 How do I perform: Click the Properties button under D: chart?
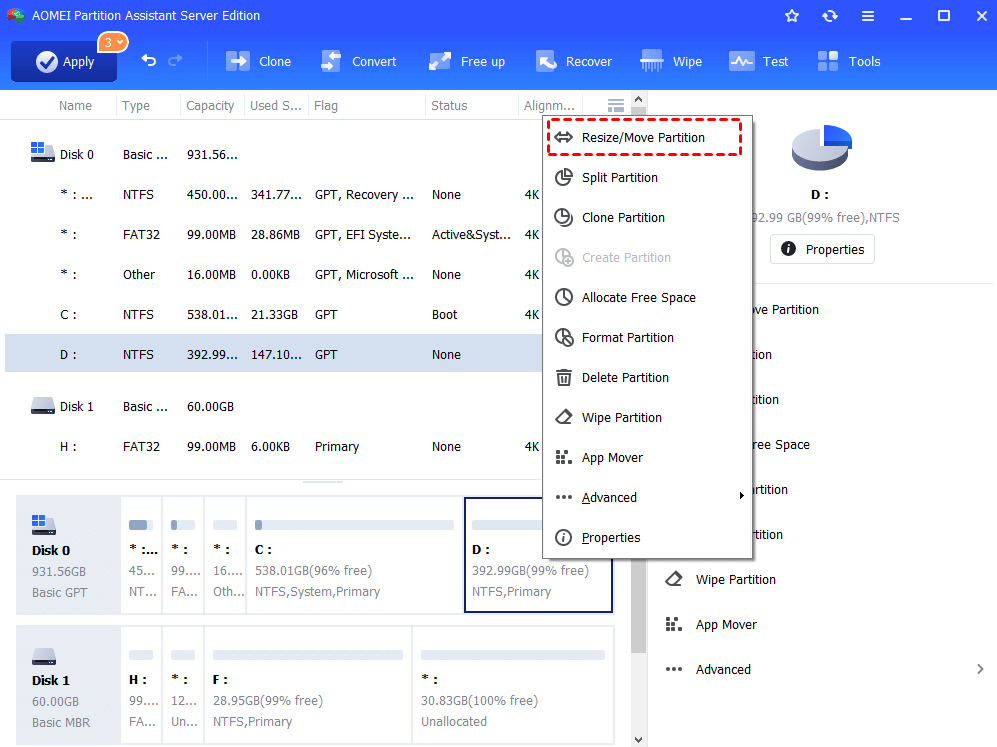click(822, 249)
